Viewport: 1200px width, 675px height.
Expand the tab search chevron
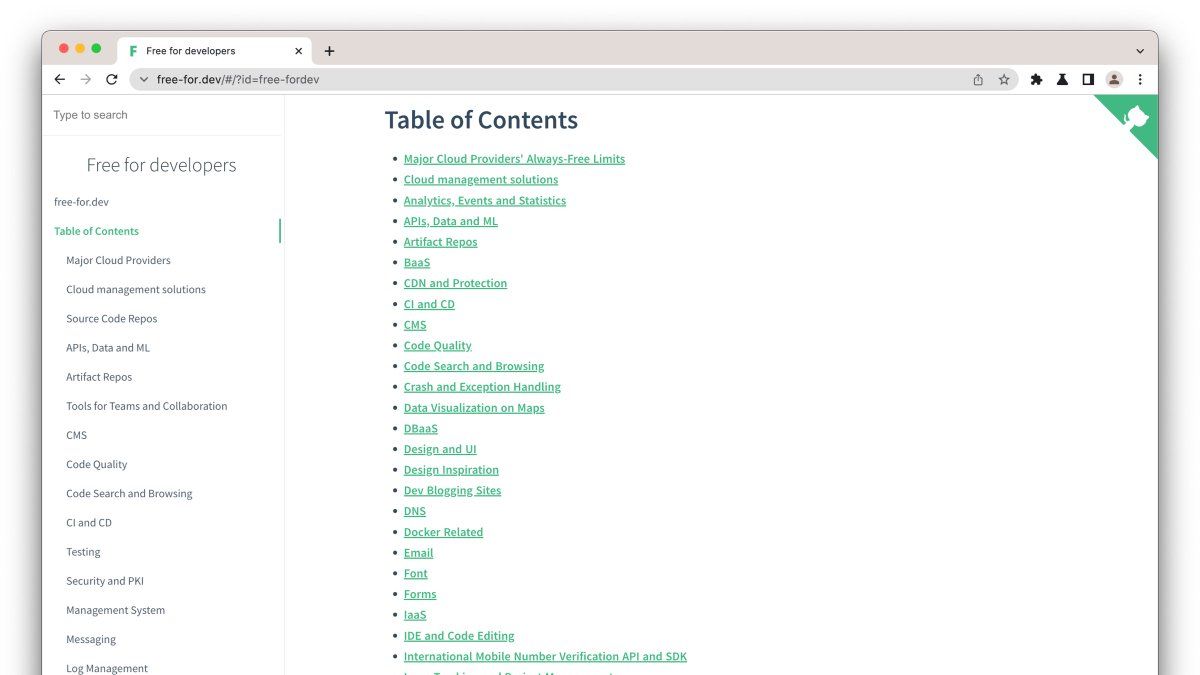pyautogui.click(x=1140, y=51)
